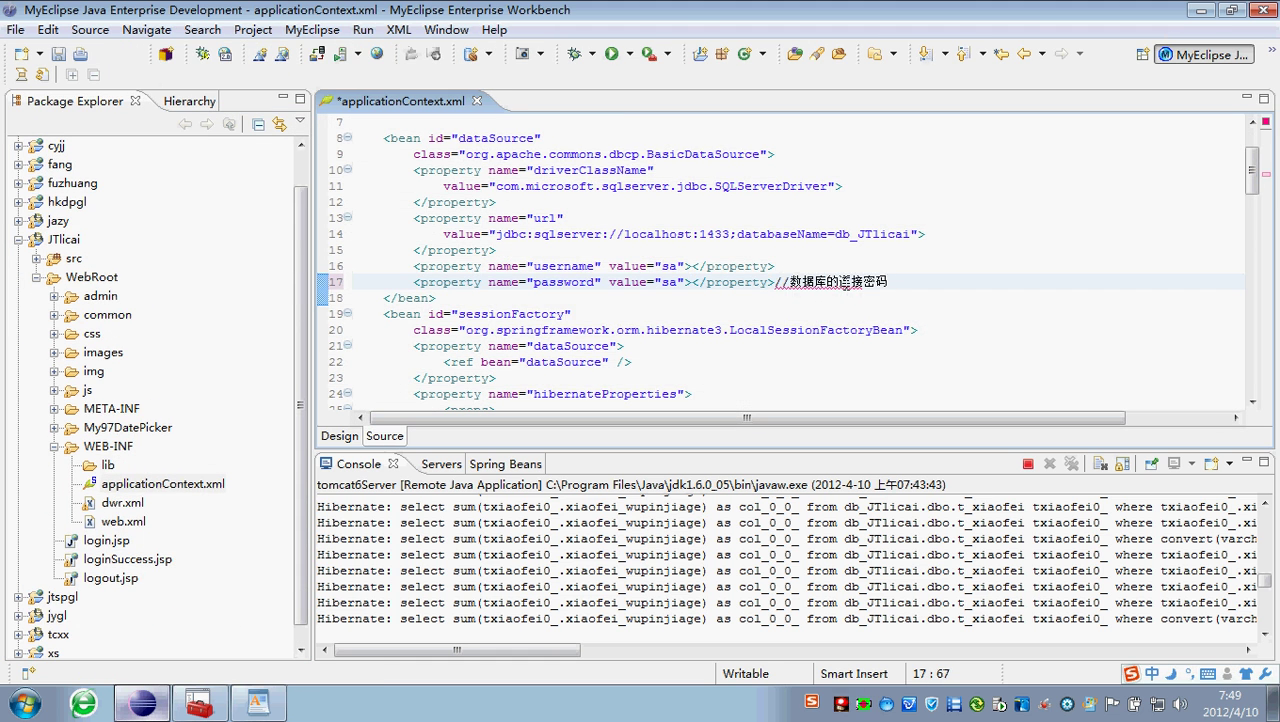The height and width of the screenshot is (722, 1280).
Task: Click the Open Type folder icon
Action: [795, 54]
